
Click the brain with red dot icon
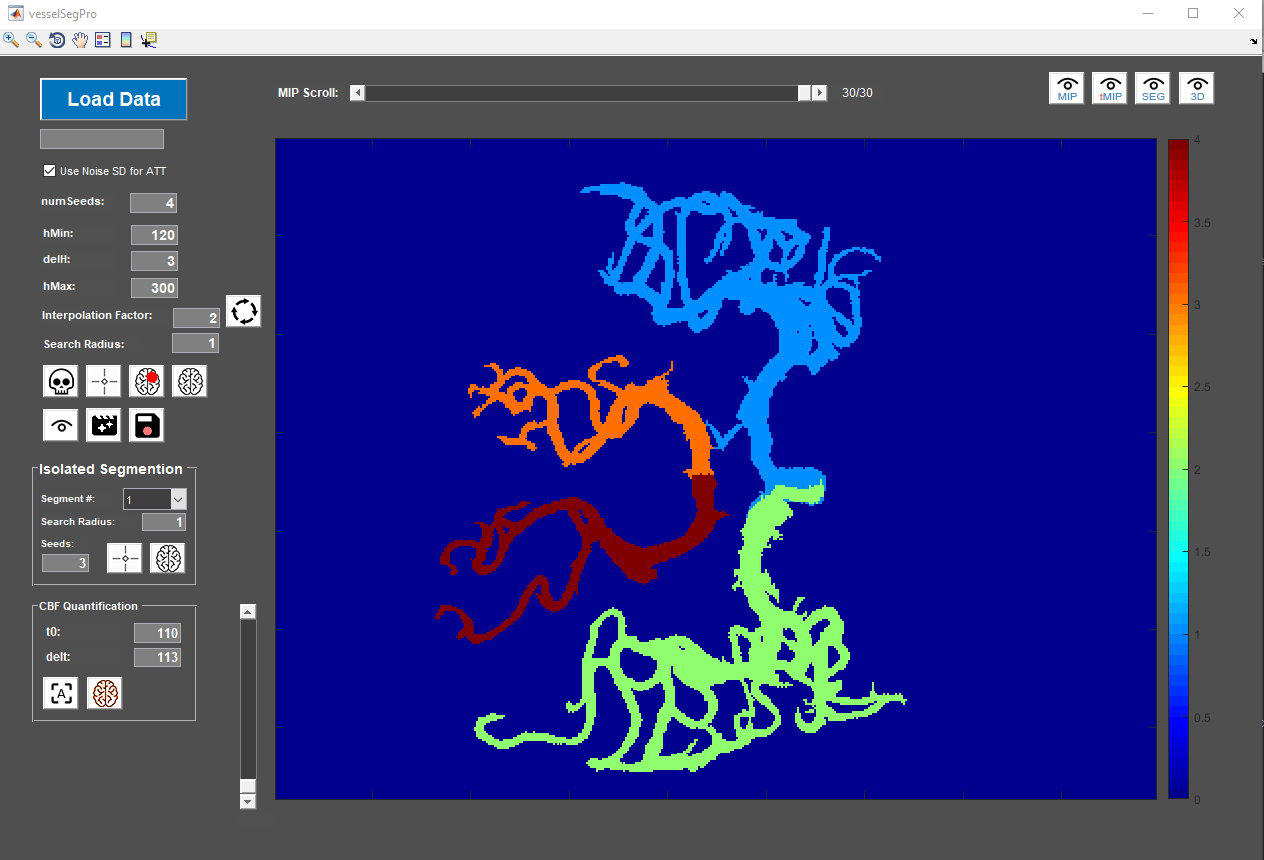tap(146, 381)
